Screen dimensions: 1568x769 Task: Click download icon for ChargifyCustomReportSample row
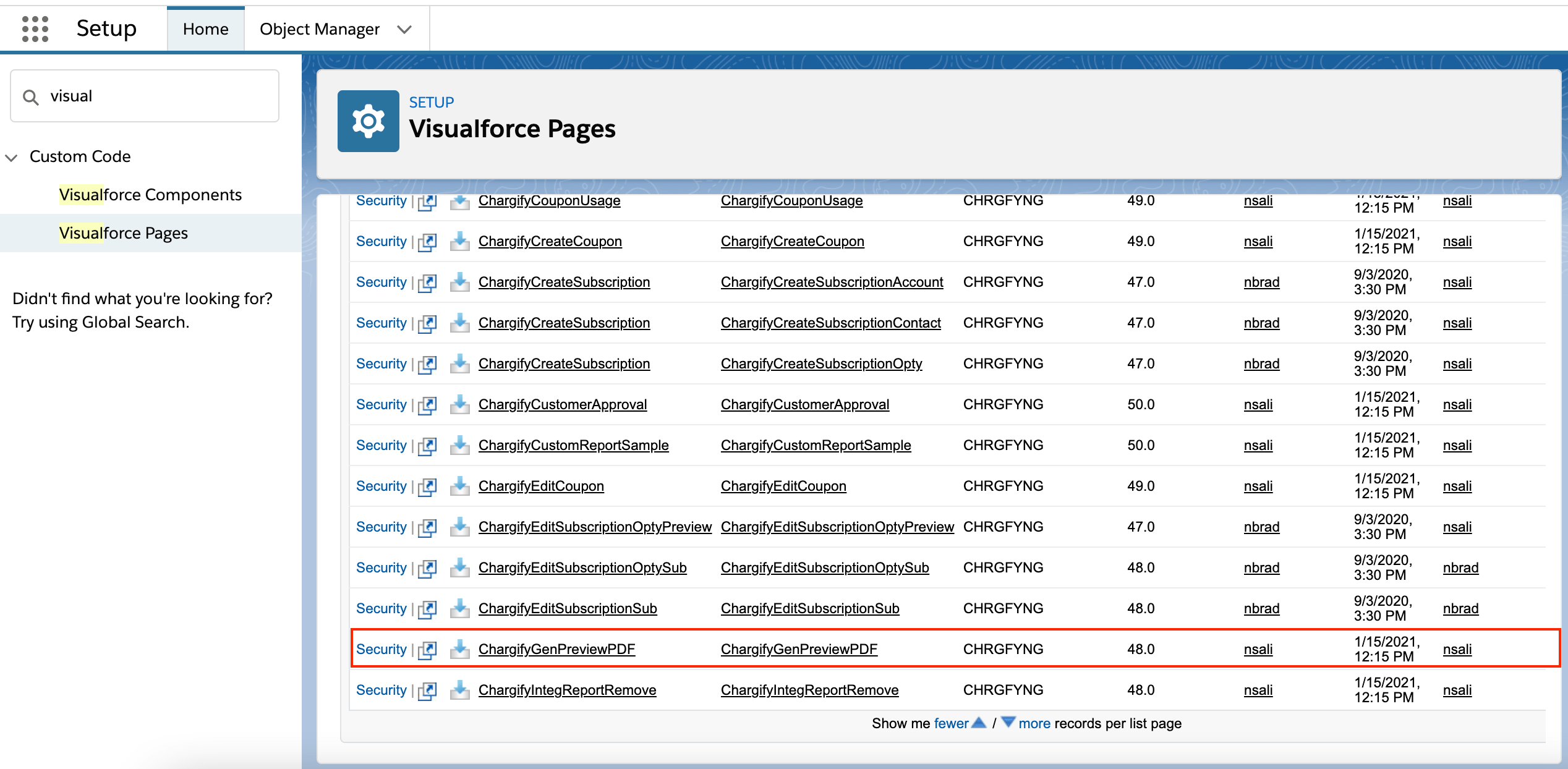(459, 445)
